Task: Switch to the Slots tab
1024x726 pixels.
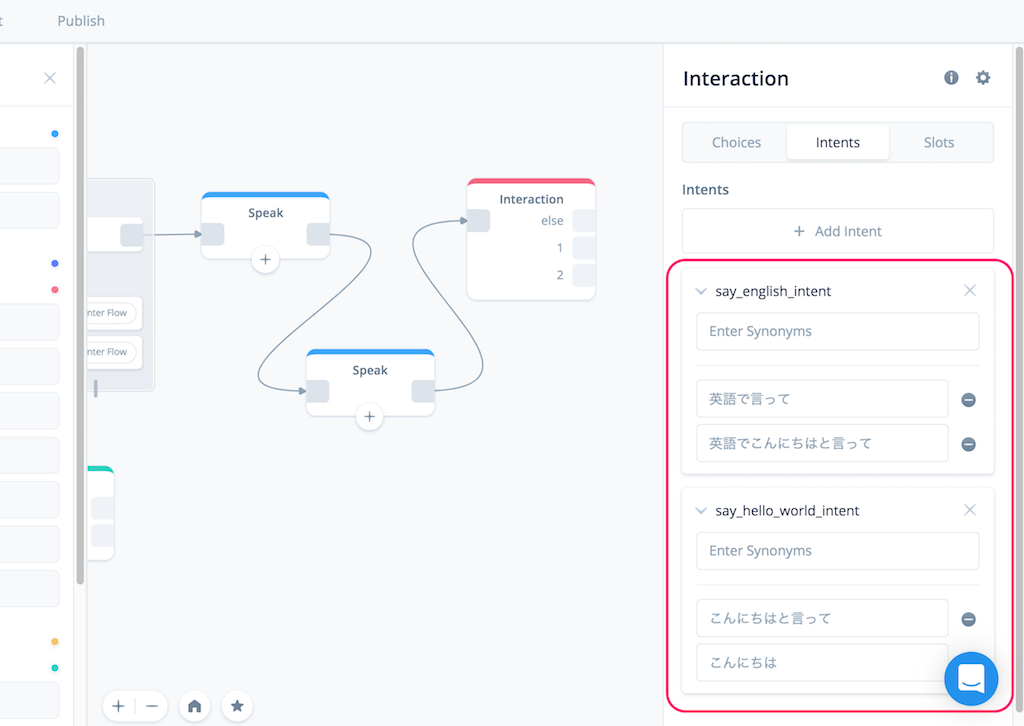Action: [939, 142]
